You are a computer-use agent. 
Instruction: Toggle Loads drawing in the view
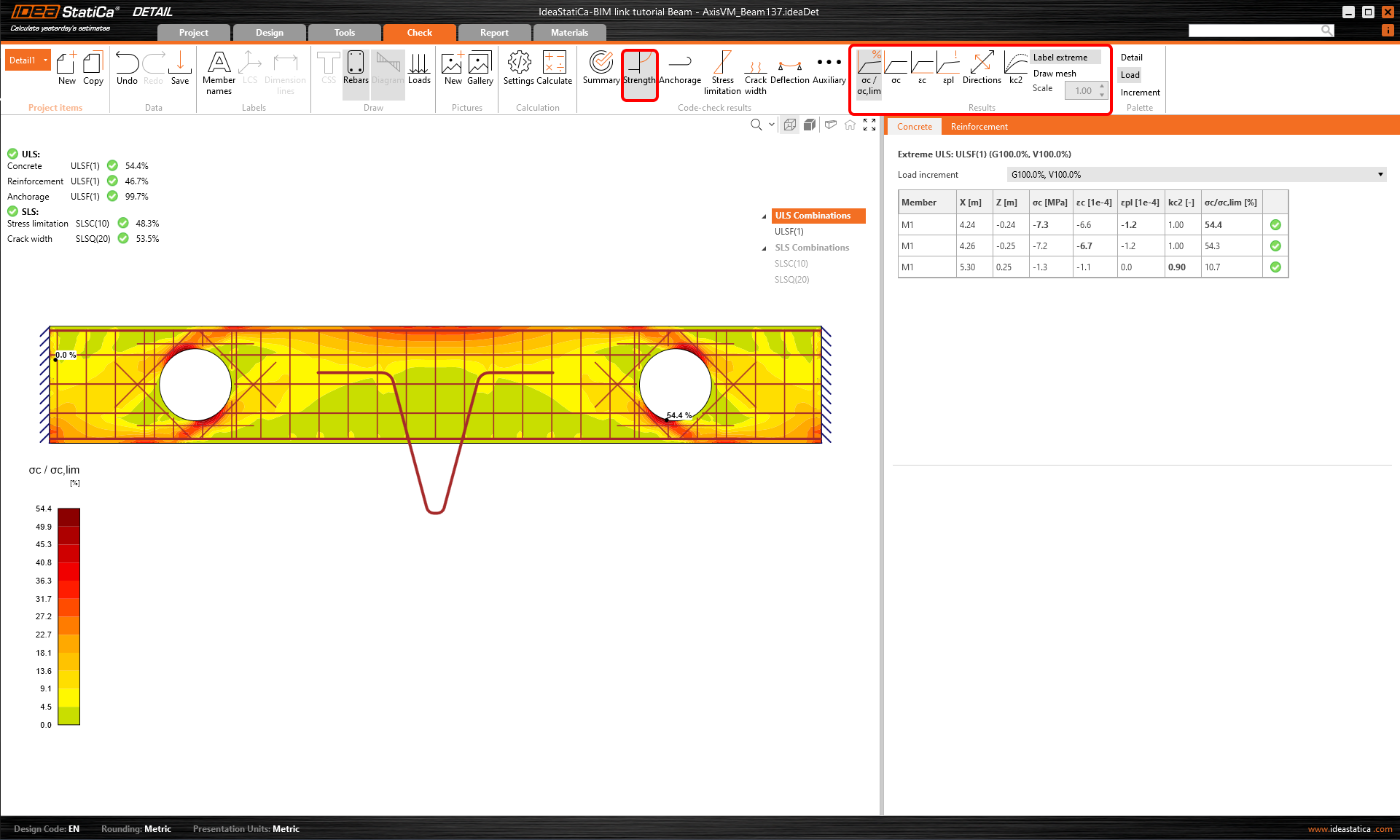click(419, 68)
